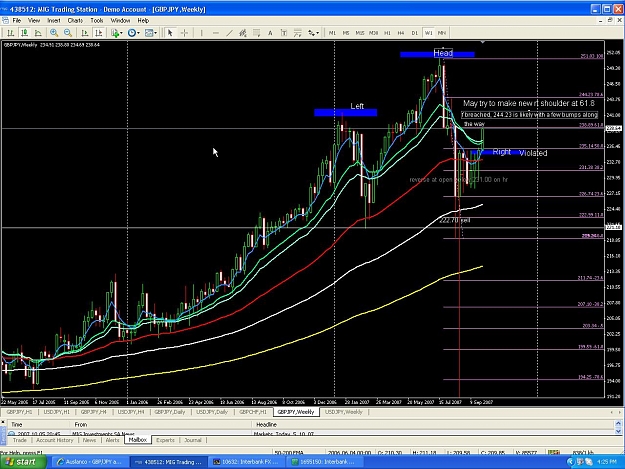625x469 pixels.
Task: Open the View menu
Action: pyautogui.click(x=34, y=20)
